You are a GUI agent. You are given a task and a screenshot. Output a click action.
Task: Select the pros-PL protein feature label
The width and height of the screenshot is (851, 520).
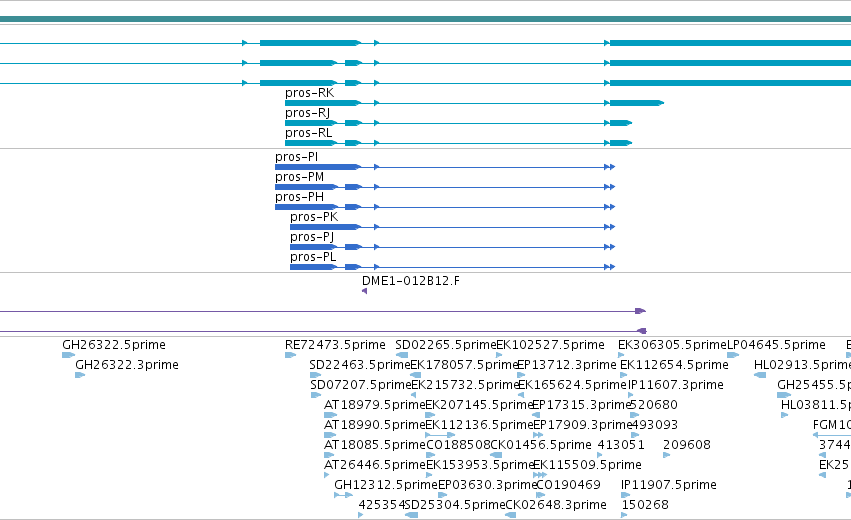(x=313, y=257)
